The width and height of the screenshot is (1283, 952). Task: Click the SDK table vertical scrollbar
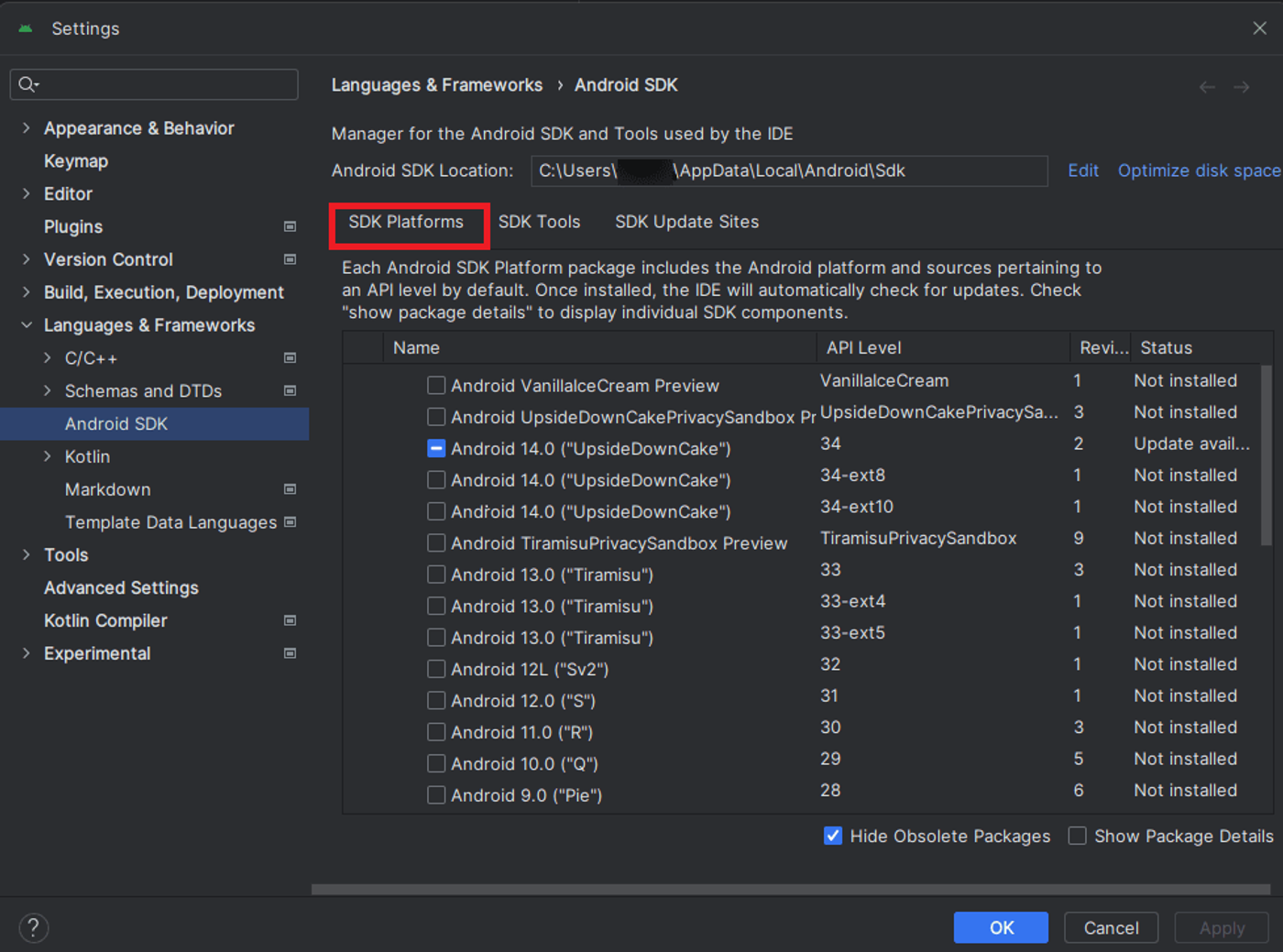tap(1267, 455)
